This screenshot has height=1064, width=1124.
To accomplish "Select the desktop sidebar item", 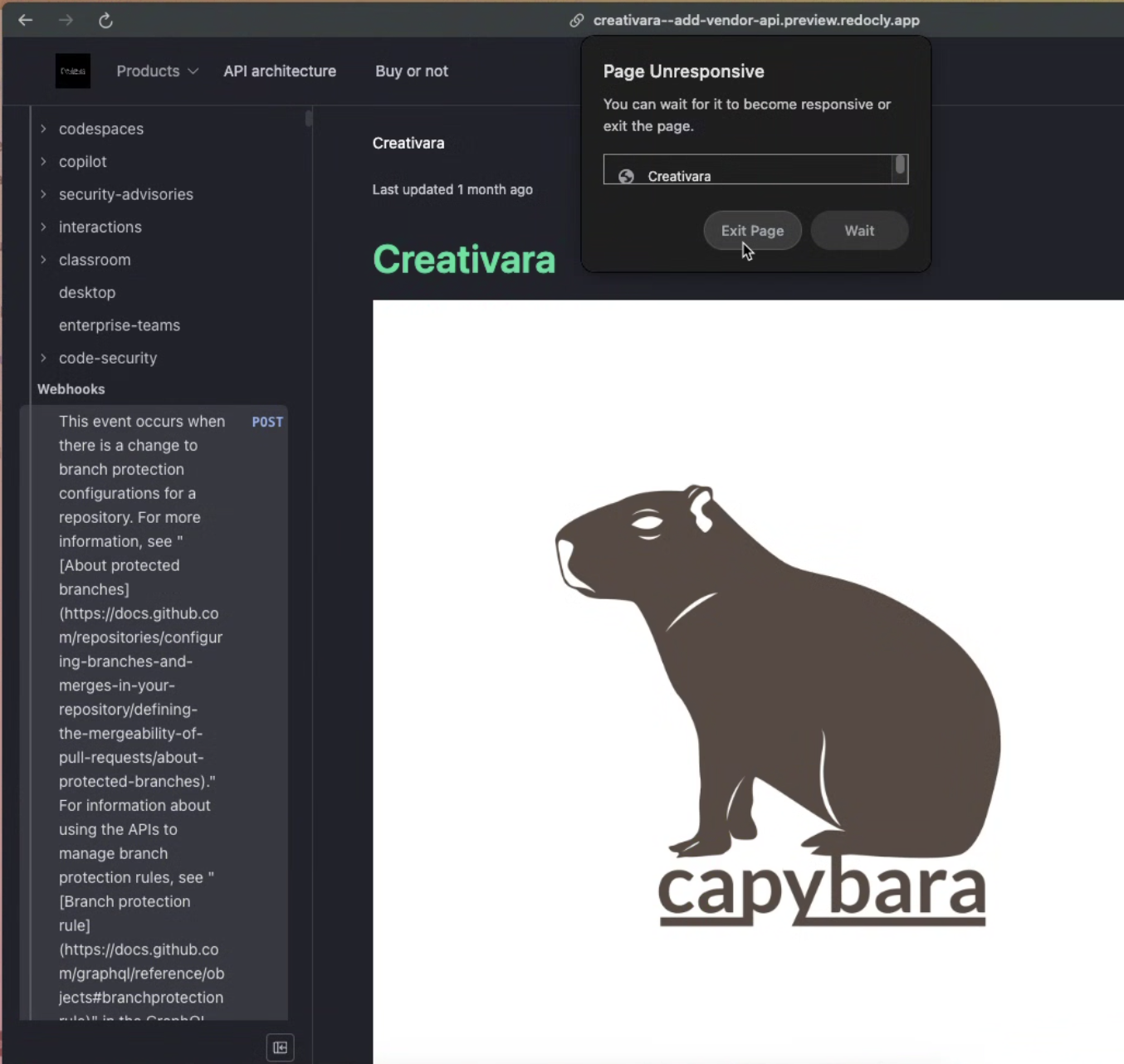I will [87, 292].
